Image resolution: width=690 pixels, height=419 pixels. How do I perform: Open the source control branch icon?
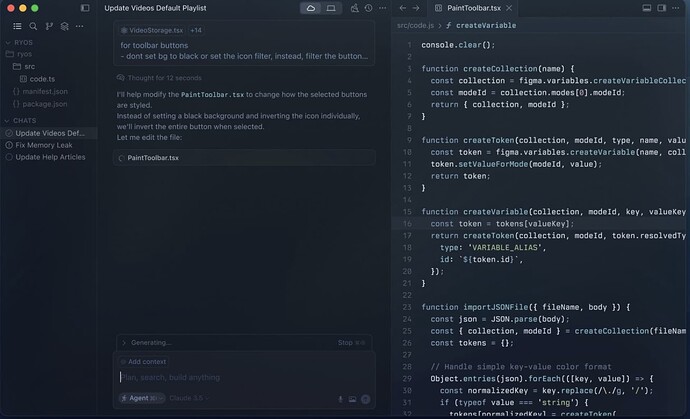point(49,26)
